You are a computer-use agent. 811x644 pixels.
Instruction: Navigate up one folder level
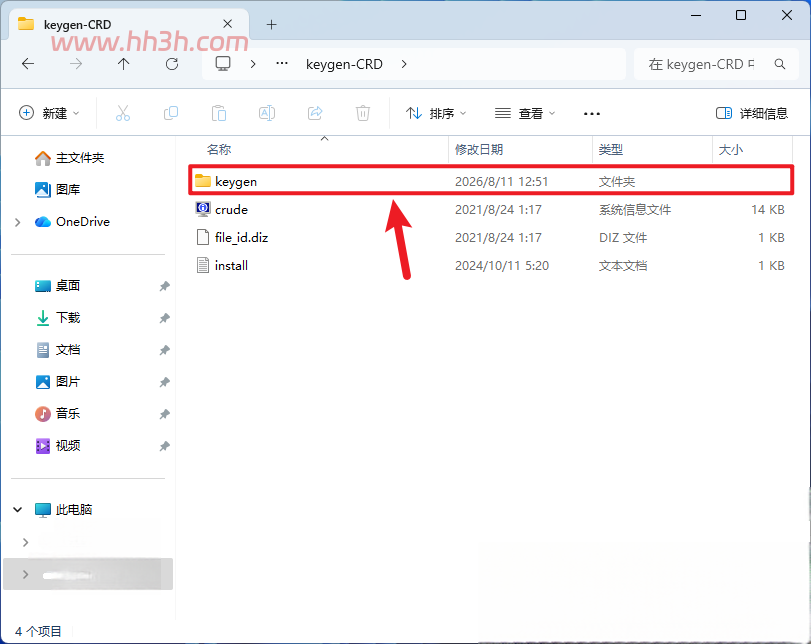pos(123,64)
